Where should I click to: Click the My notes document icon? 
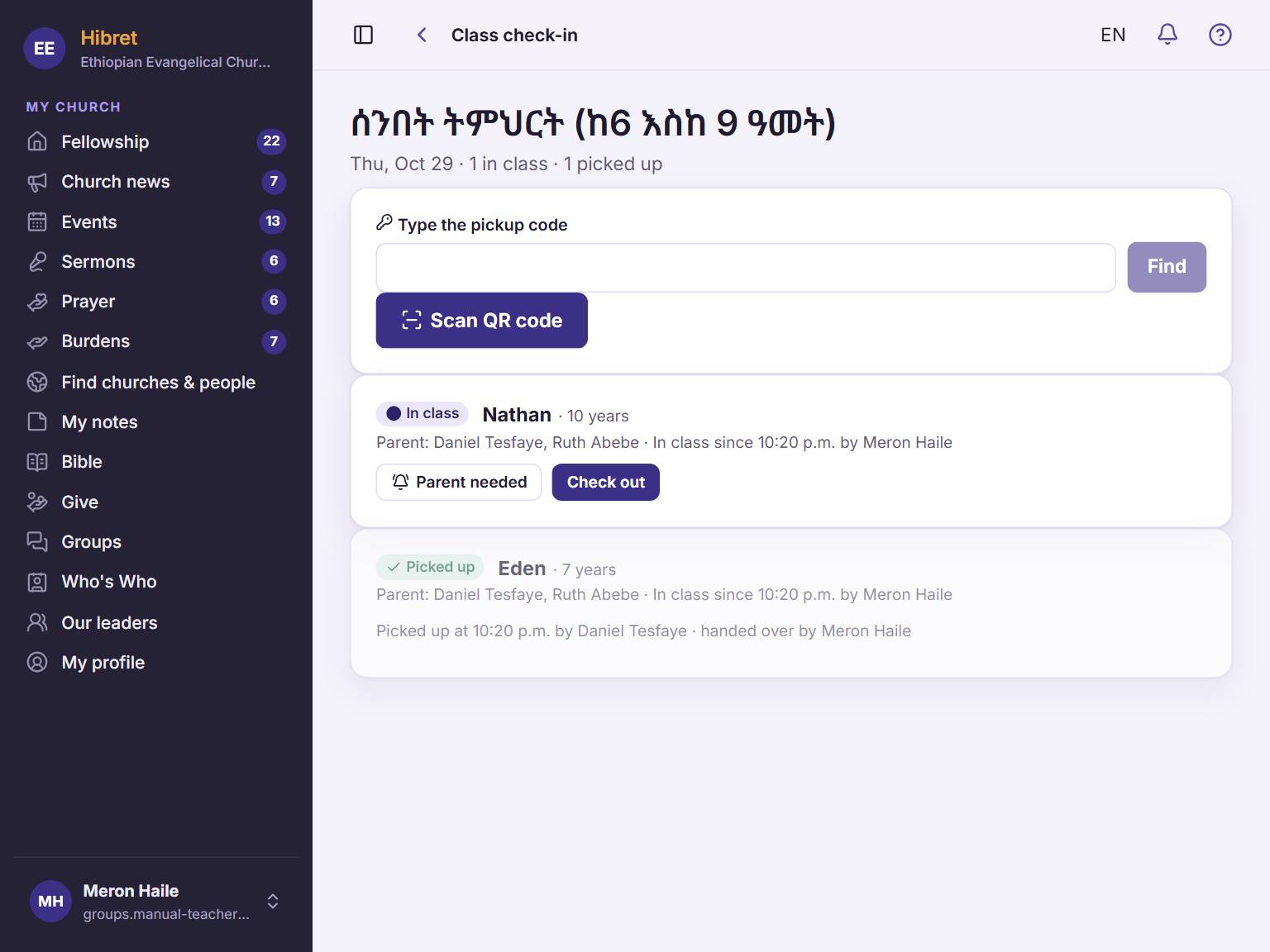(37, 421)
